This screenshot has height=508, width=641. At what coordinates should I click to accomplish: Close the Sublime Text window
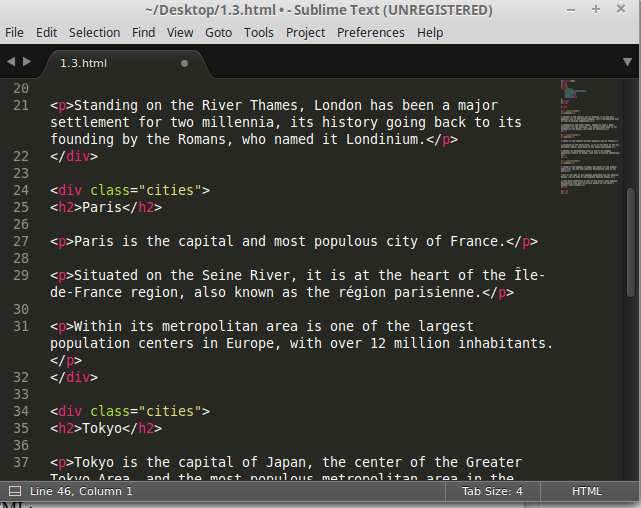[621, 9]
